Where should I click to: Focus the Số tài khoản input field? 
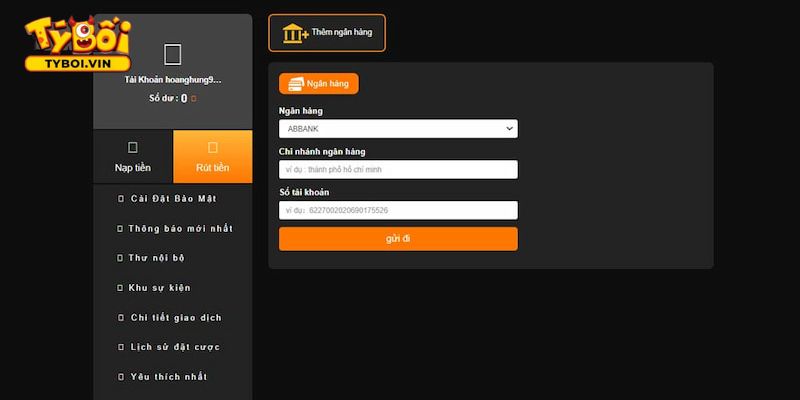coord(398,210)
